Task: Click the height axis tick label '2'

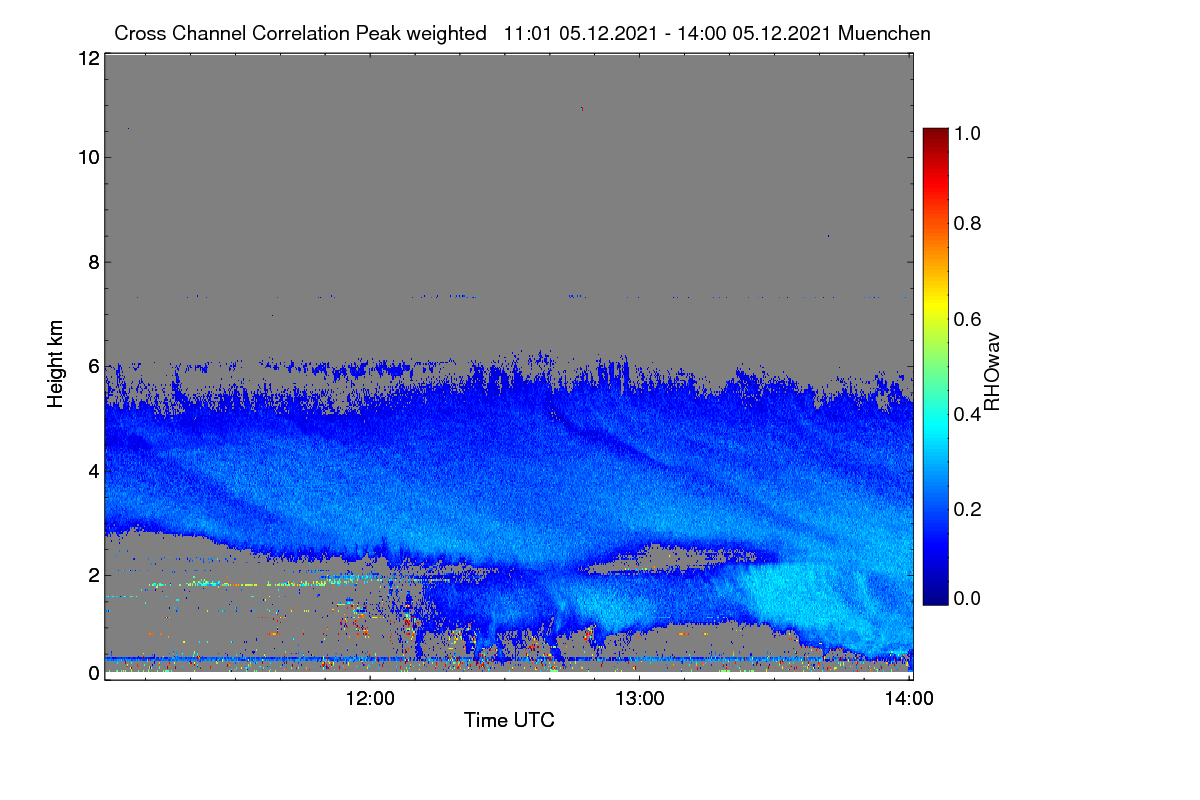Action: tap(93, 575)
